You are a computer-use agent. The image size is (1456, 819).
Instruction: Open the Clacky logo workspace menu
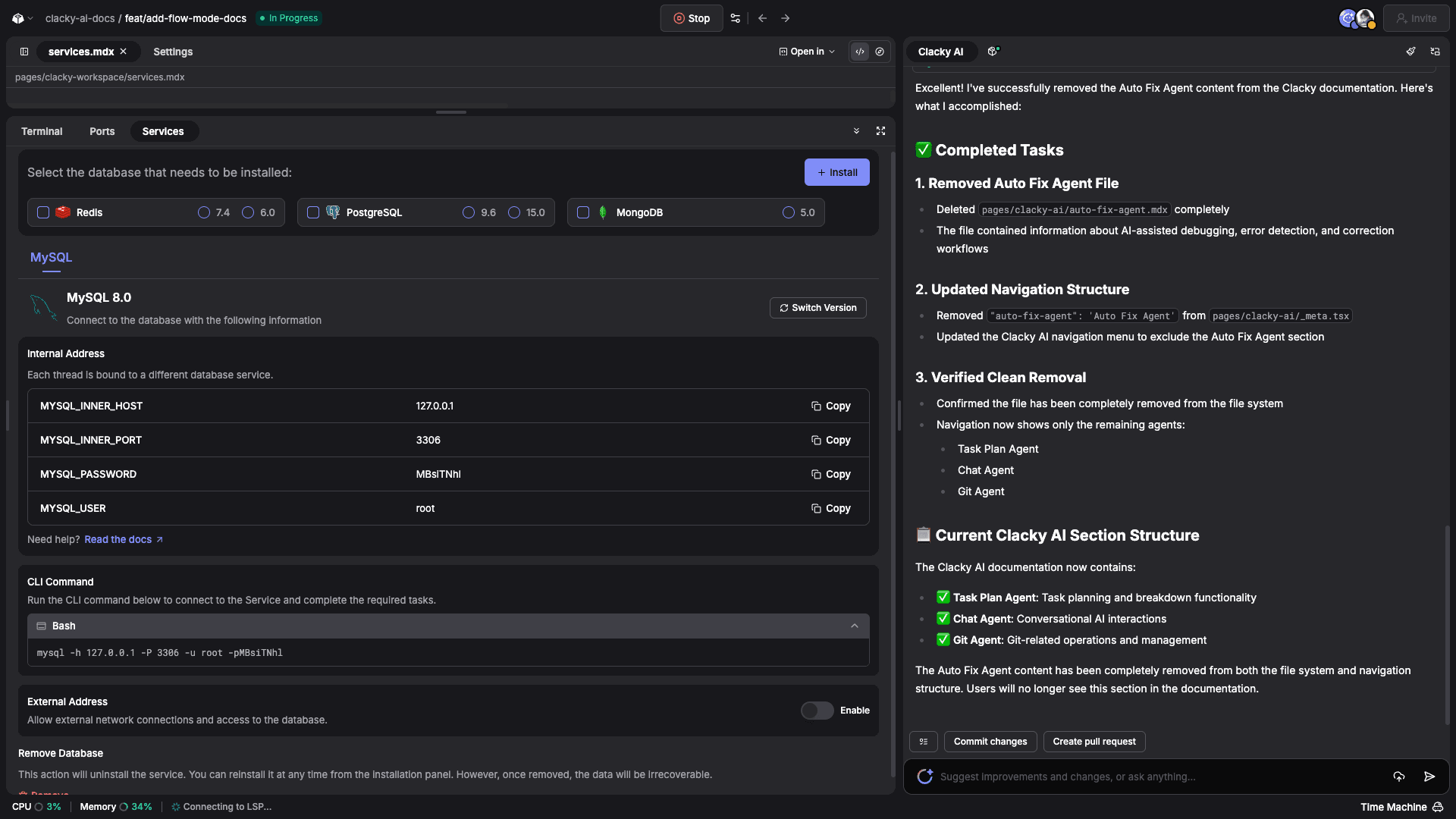(x=22, y=18)
